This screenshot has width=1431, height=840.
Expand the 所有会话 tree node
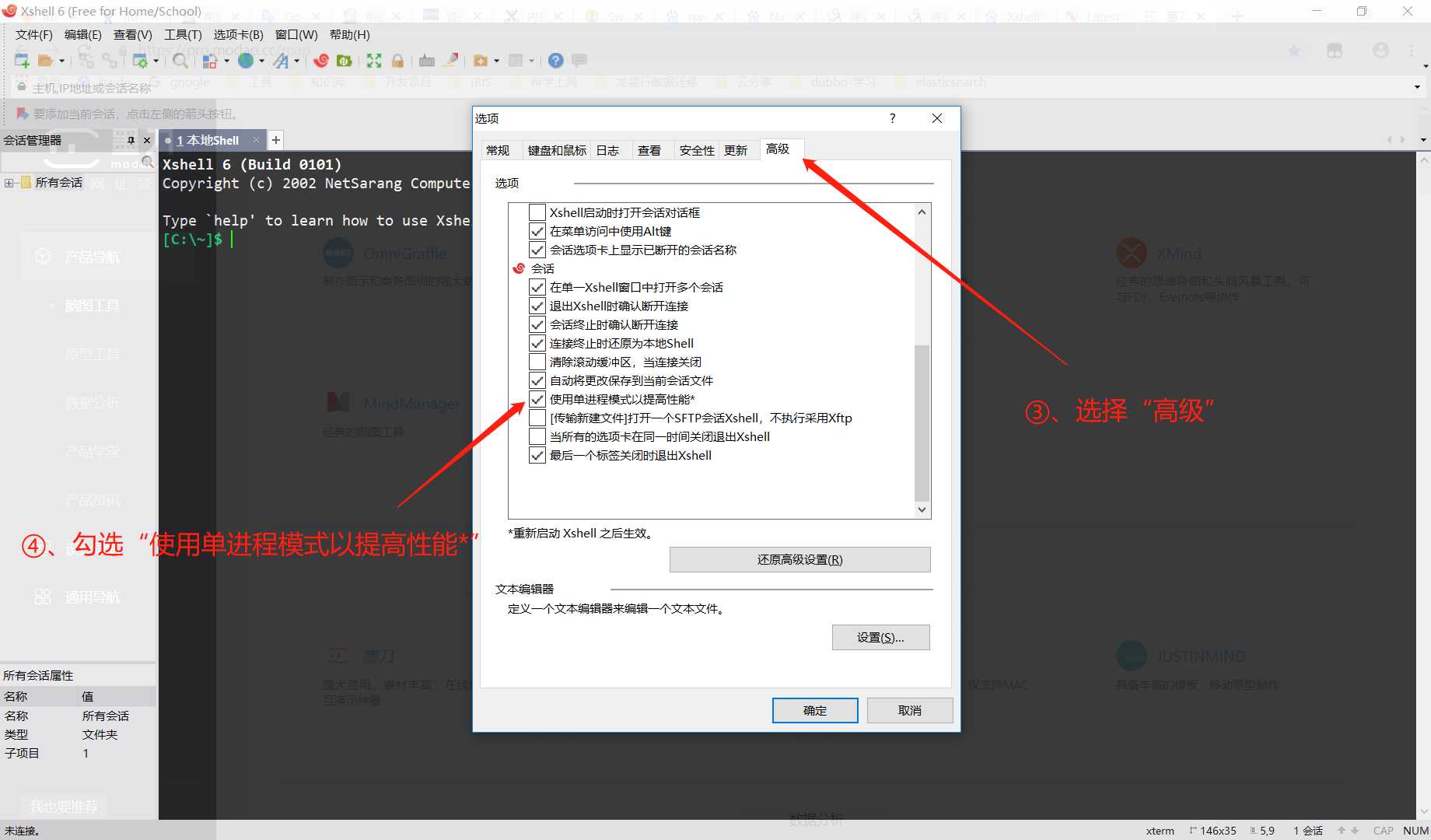(x=9, y=183)
